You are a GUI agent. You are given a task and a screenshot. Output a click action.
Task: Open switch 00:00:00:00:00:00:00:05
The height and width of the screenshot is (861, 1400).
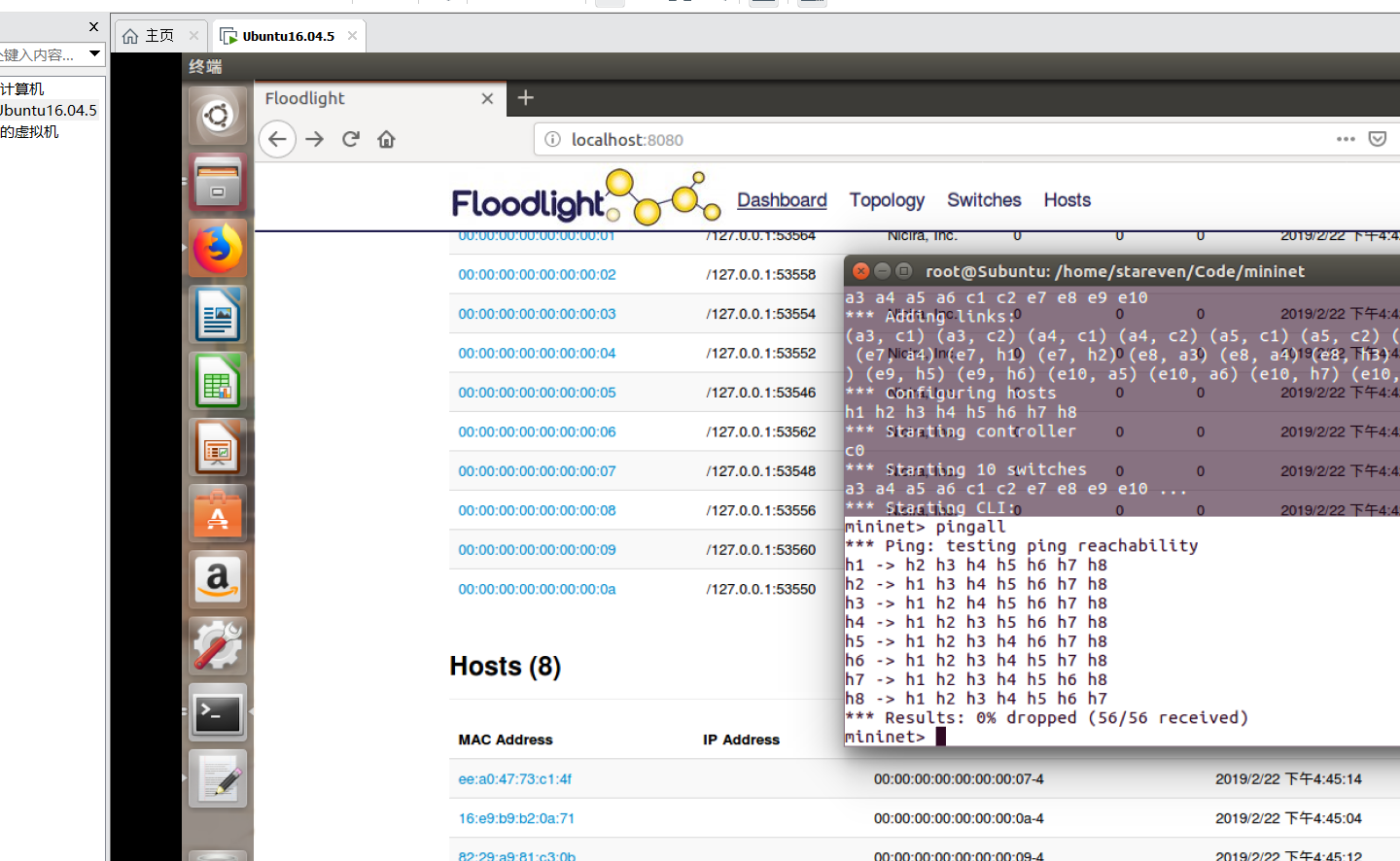pyautogui.click(x=537, y=393)
